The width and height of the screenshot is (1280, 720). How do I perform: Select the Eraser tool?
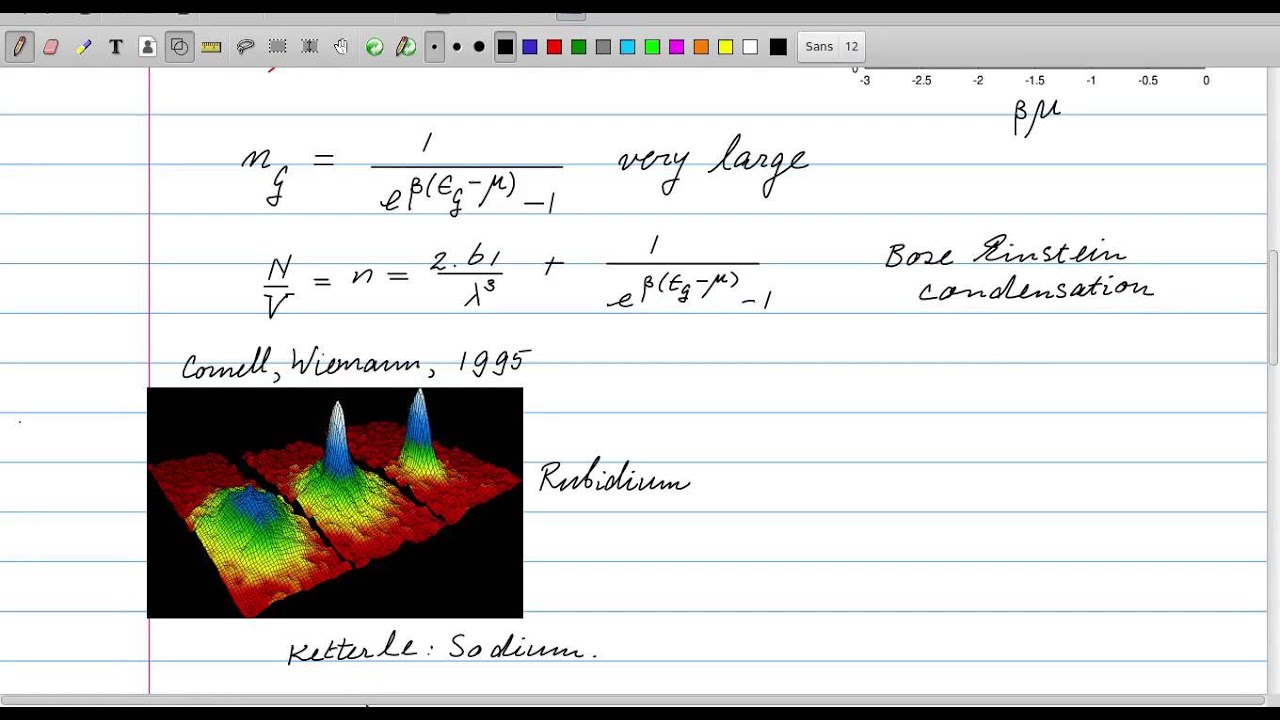click(51, 47)
